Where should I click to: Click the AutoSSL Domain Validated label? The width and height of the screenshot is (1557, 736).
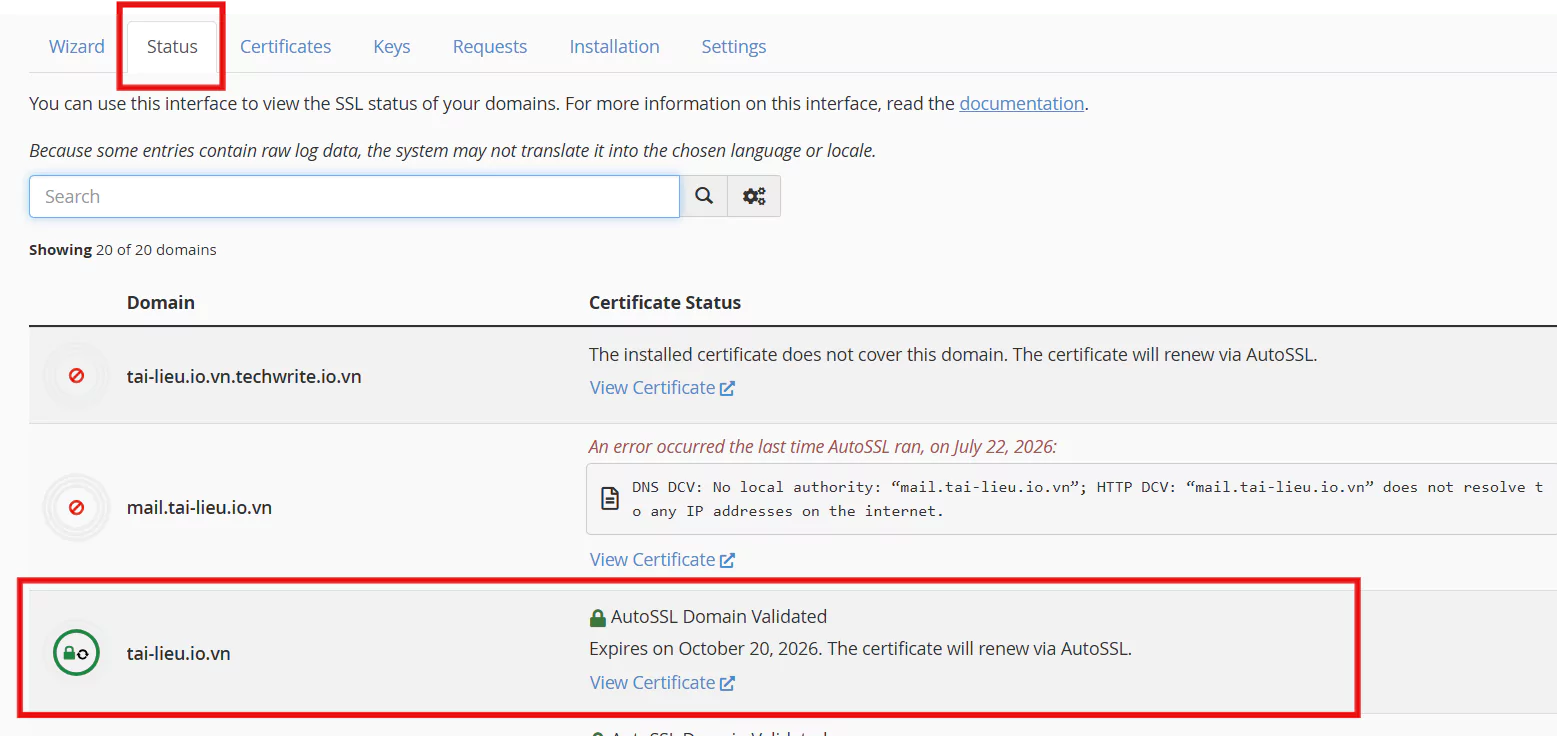(719, 617)
